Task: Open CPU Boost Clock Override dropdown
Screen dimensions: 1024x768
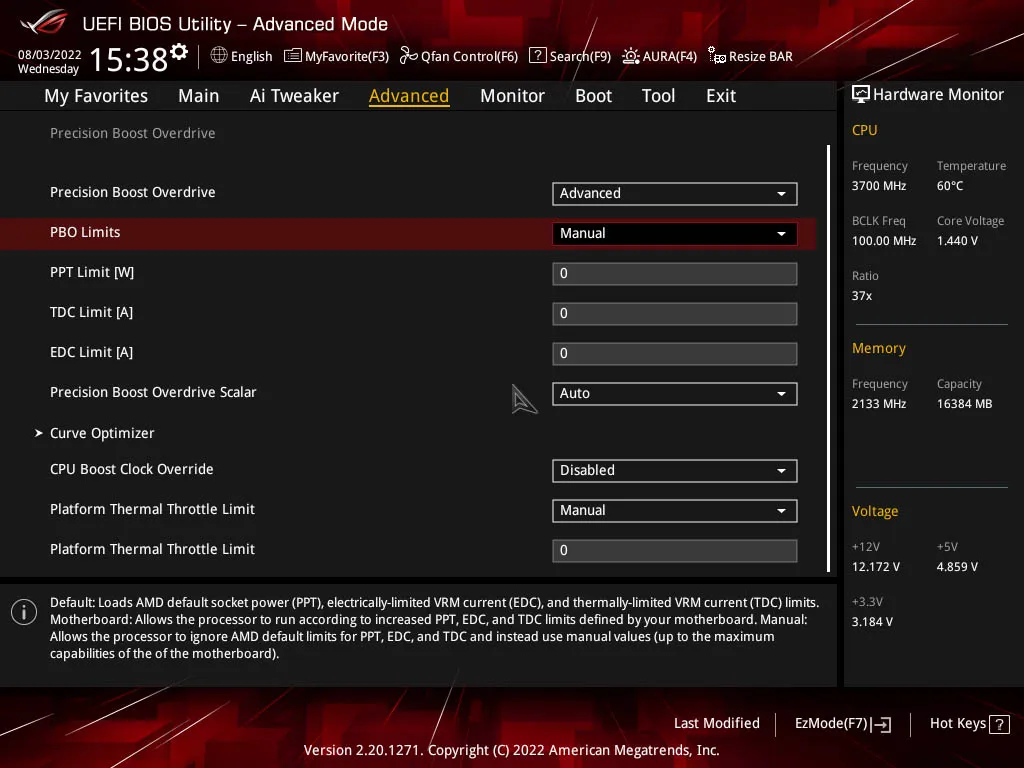Action: [x=675, y=471]
